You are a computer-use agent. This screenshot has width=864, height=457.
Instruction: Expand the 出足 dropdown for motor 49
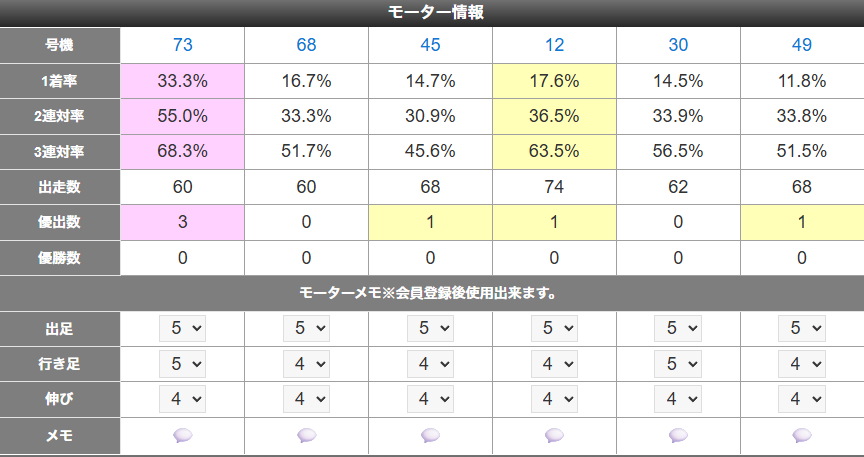pyautogui.click(x=802, y=329)
